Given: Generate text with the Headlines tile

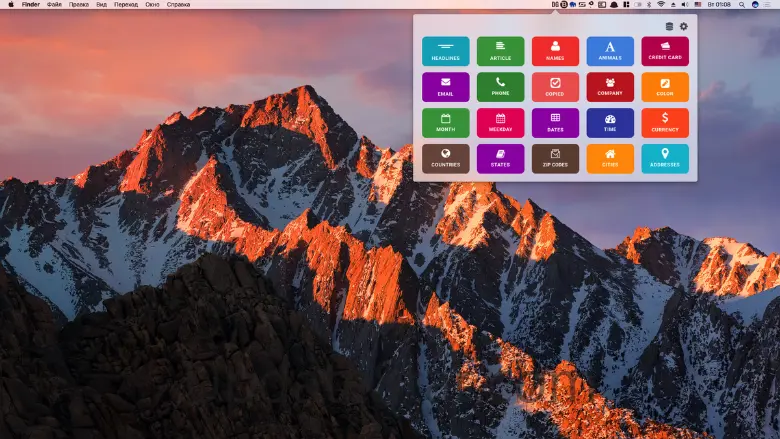Looking at the screenshot, I should click(x=445, y=51).
